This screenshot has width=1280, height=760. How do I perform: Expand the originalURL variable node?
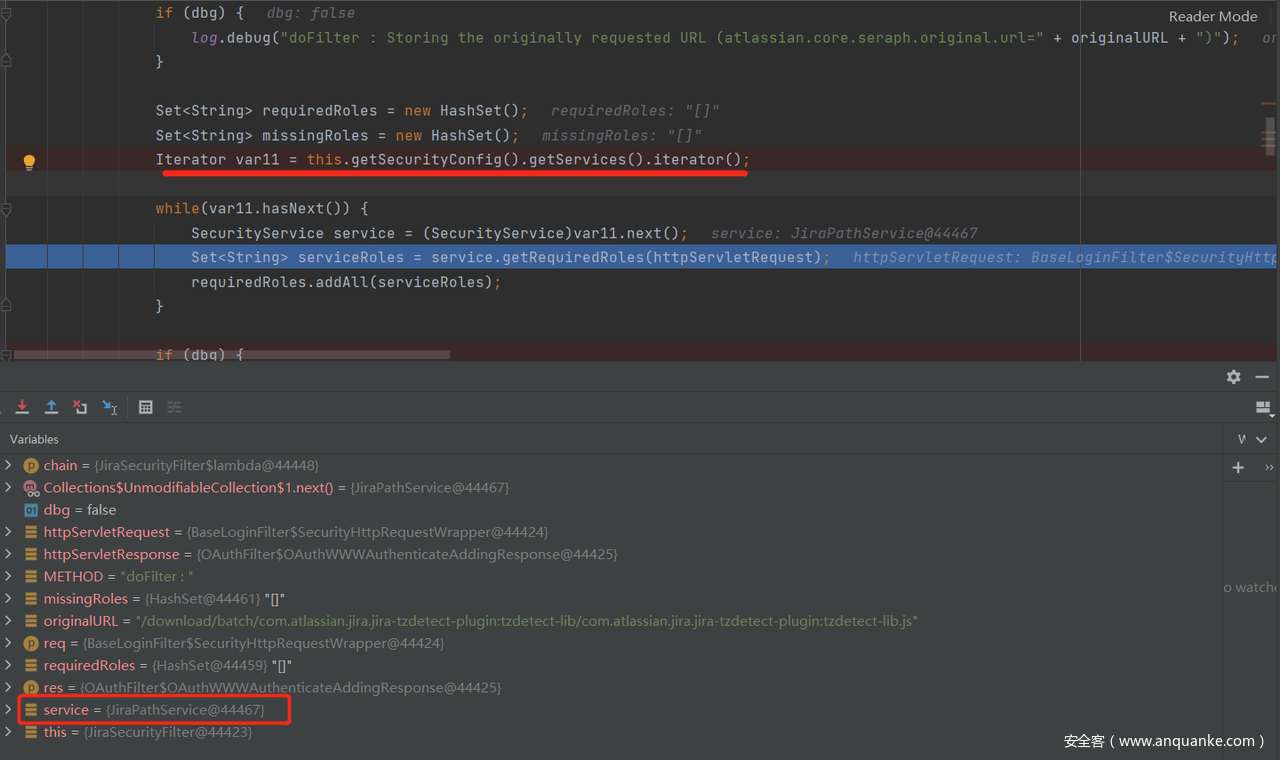pyautogui.click(x=8, y=621)
